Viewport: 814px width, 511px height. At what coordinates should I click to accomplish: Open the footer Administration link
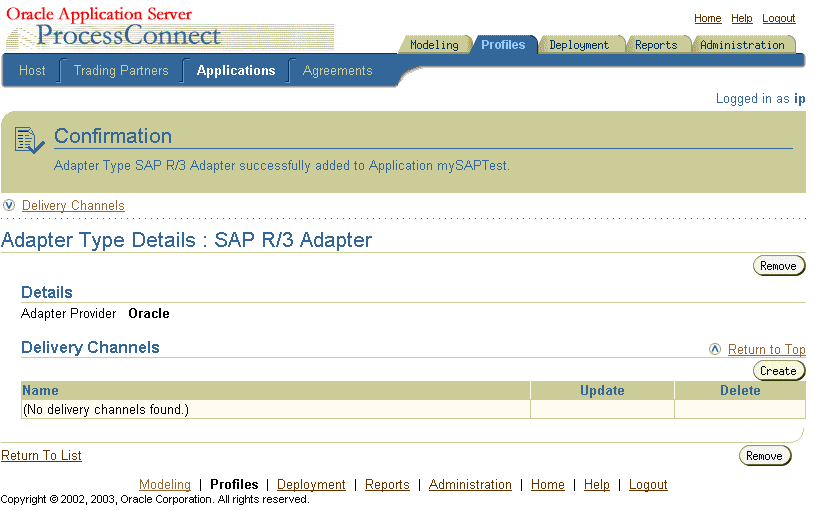(x=470, y=485)
